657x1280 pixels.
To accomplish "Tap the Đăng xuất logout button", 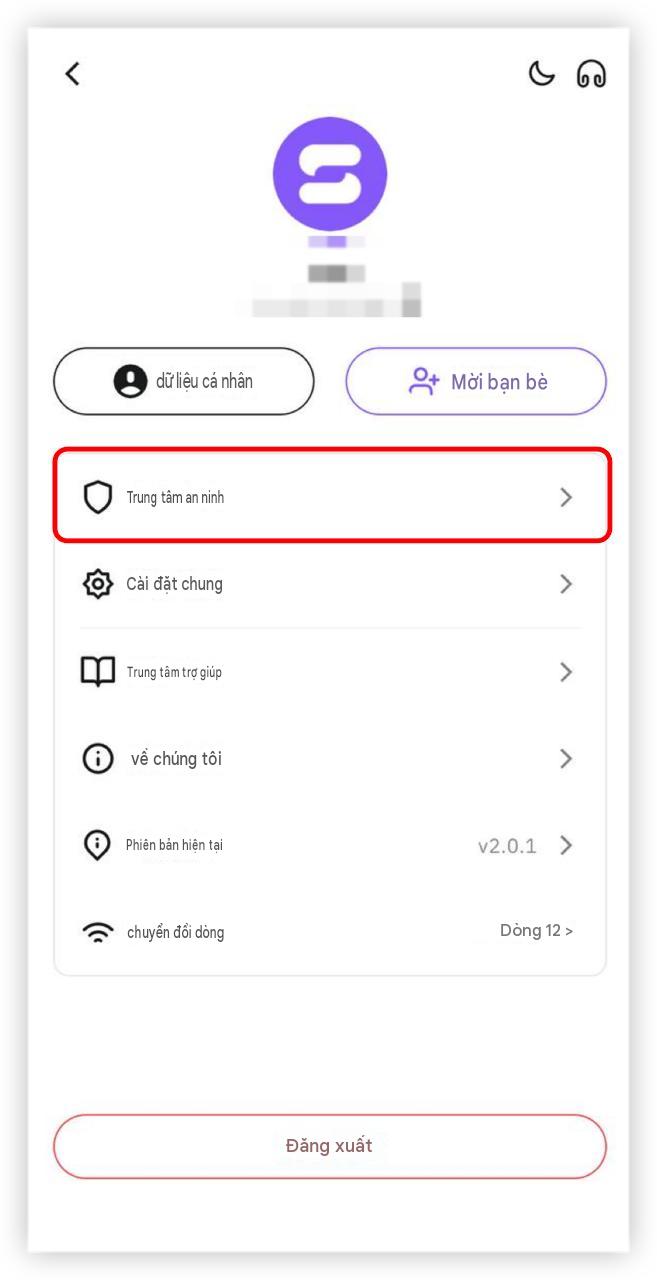I will [x=330, y=1146].
